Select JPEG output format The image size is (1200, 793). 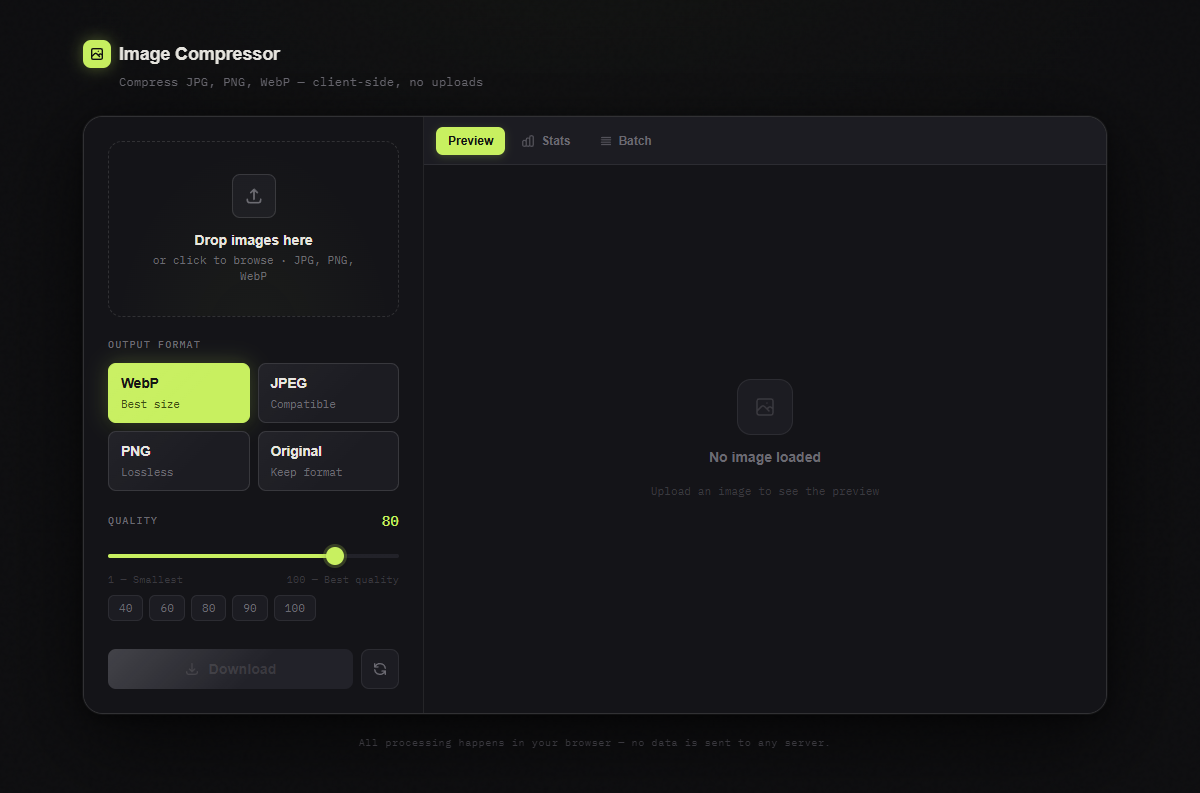[328, 393]
